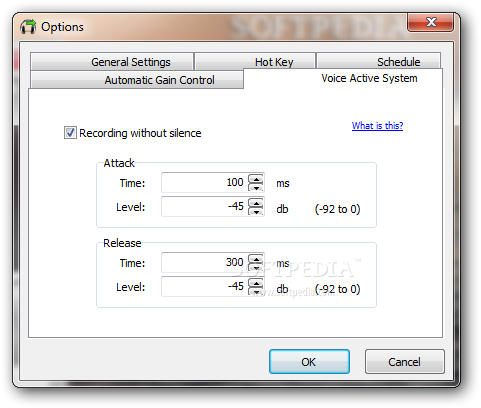Click the Attack (-92 to 0) range text
Viewport: 481px width, 408px height.
pos(337,209)
